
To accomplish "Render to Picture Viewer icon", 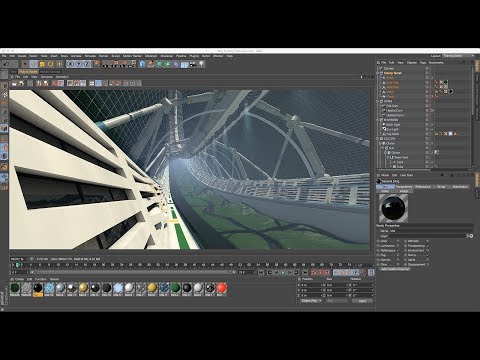I will click(115, 64).
